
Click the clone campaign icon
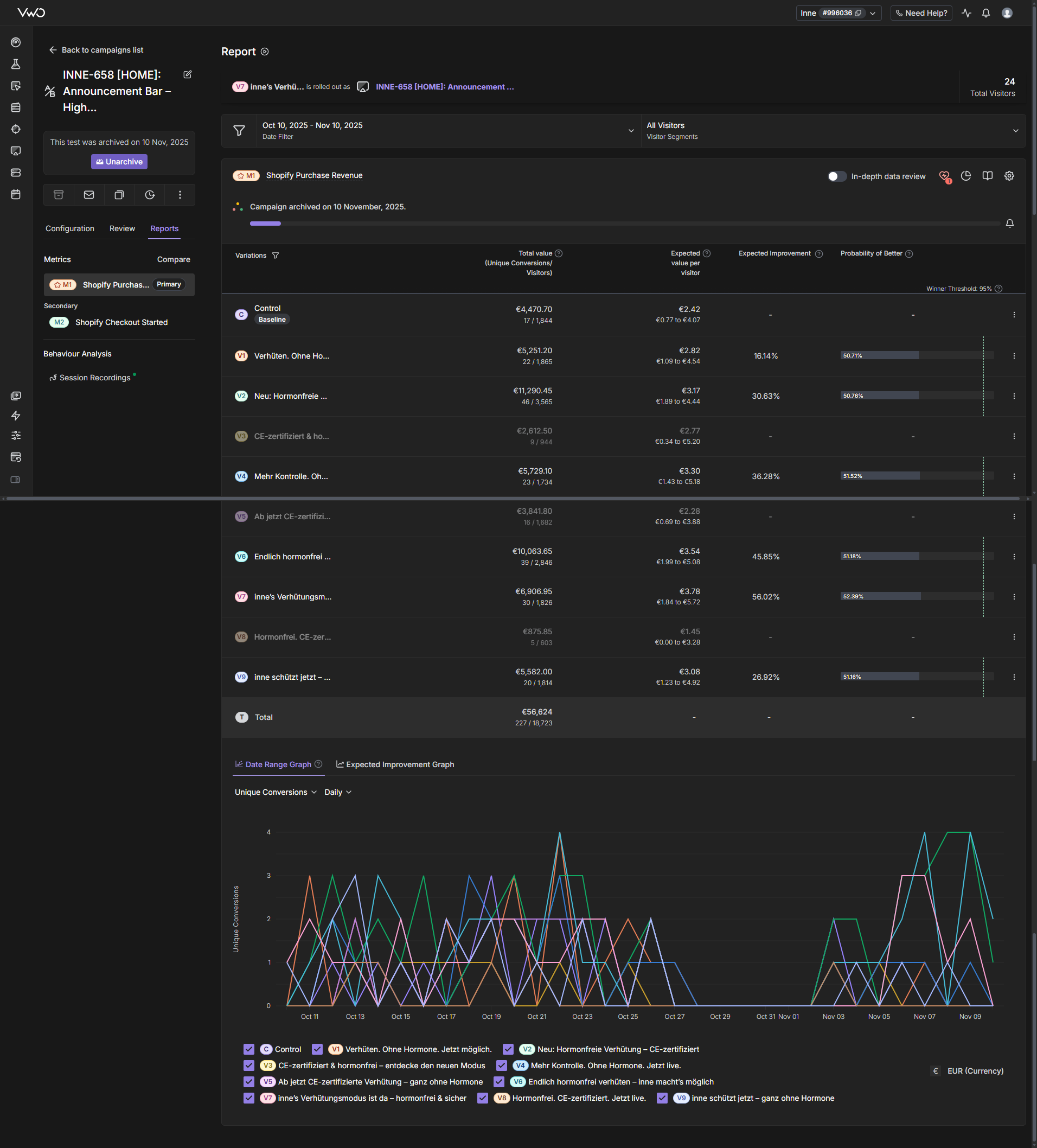pyautogui.click(x=119, y=195)
